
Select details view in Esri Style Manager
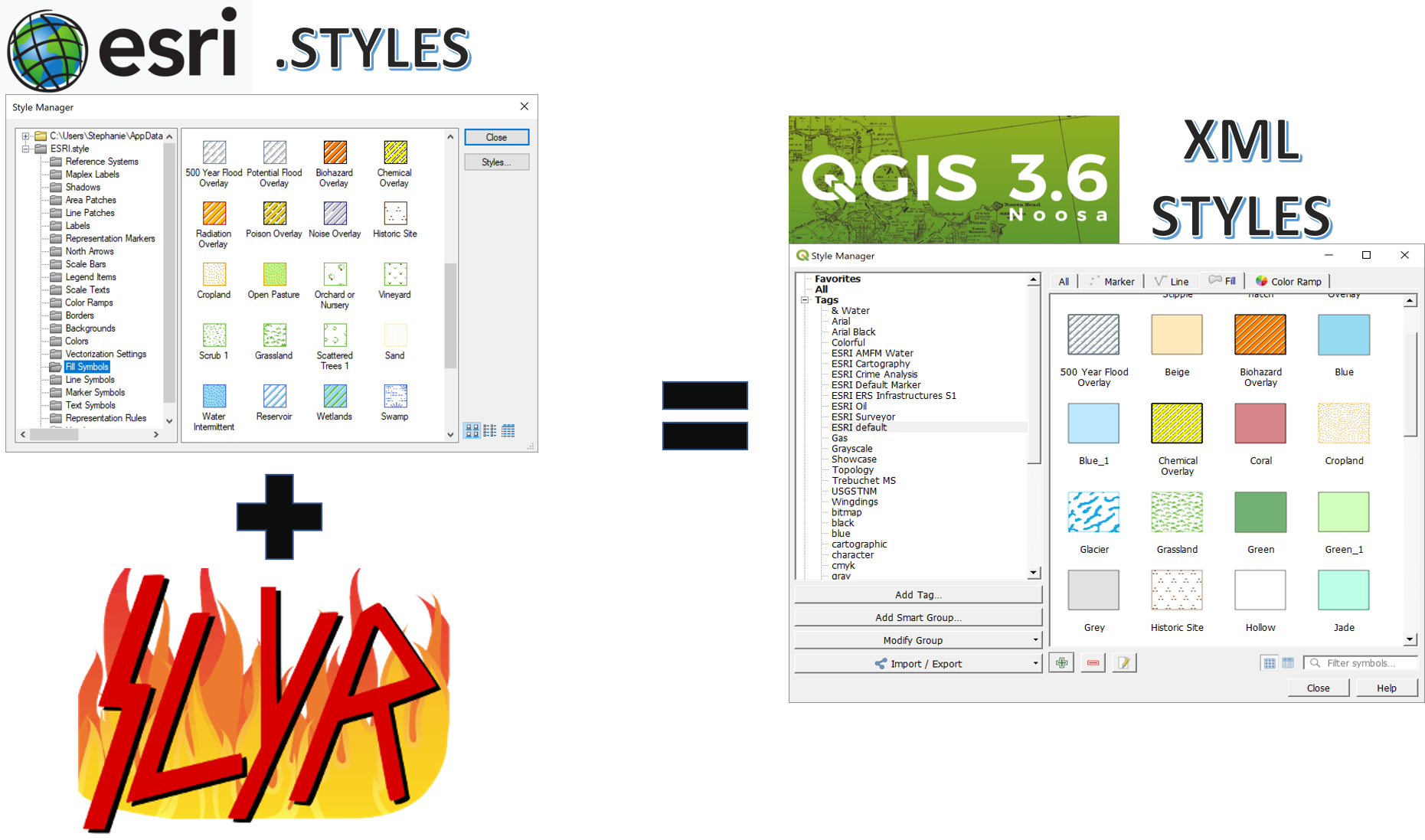508,431
